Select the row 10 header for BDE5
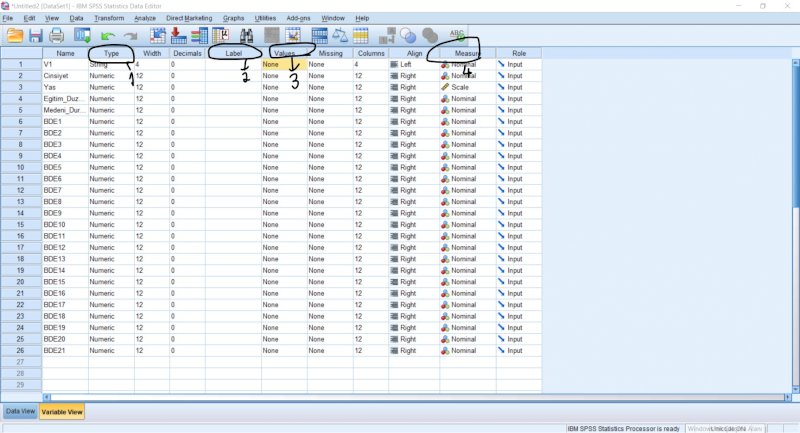The height and width of the screenshot is (433, 800). tap(19, 166)
